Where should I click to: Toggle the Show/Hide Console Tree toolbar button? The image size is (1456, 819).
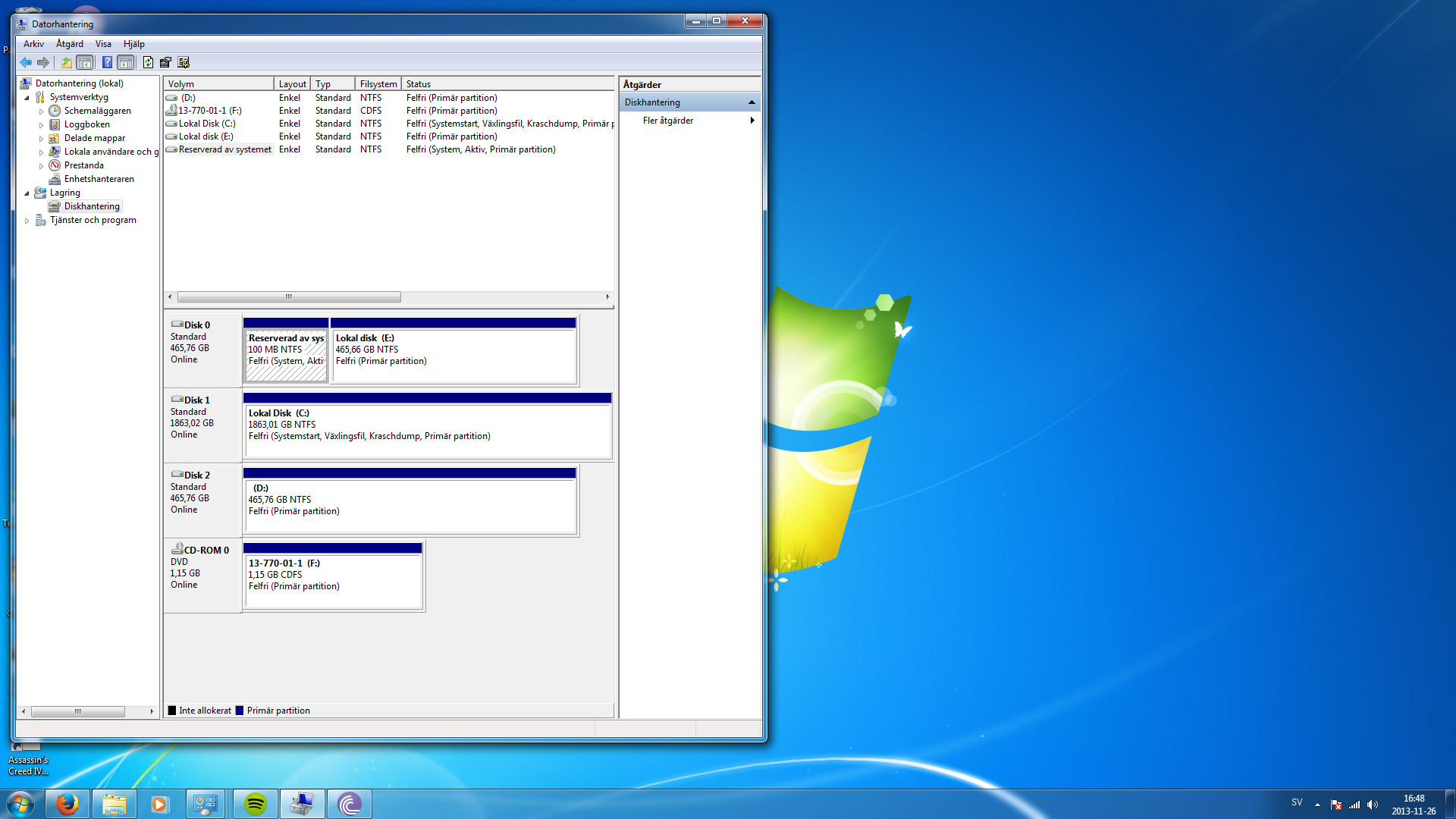coord(85,62)
